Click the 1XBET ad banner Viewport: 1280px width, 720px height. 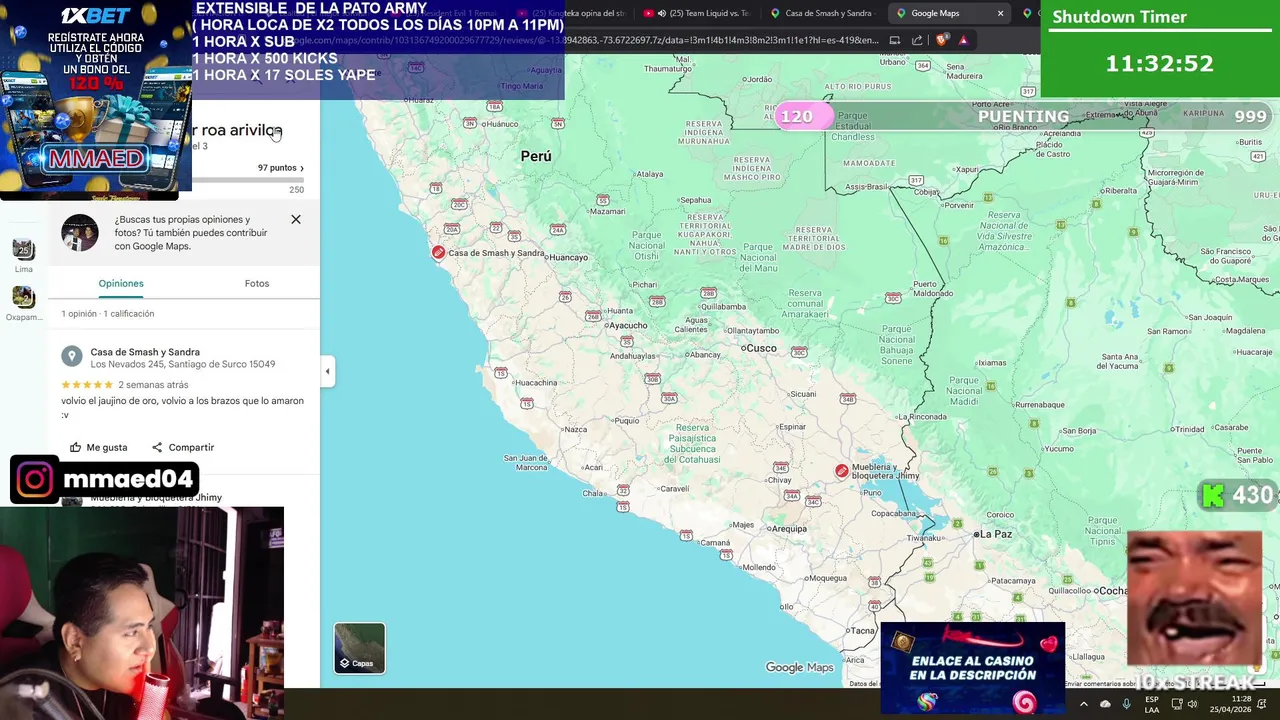tap(96, 95)
